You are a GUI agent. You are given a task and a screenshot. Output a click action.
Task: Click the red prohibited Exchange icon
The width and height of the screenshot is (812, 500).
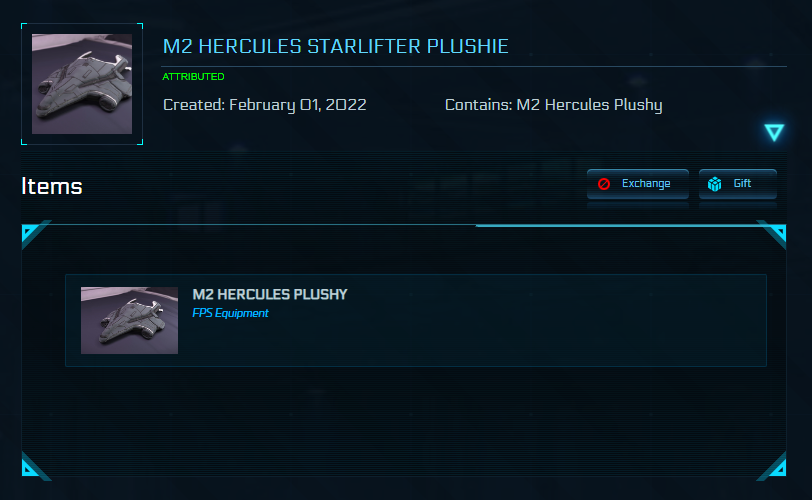click(x=604, y=184)
